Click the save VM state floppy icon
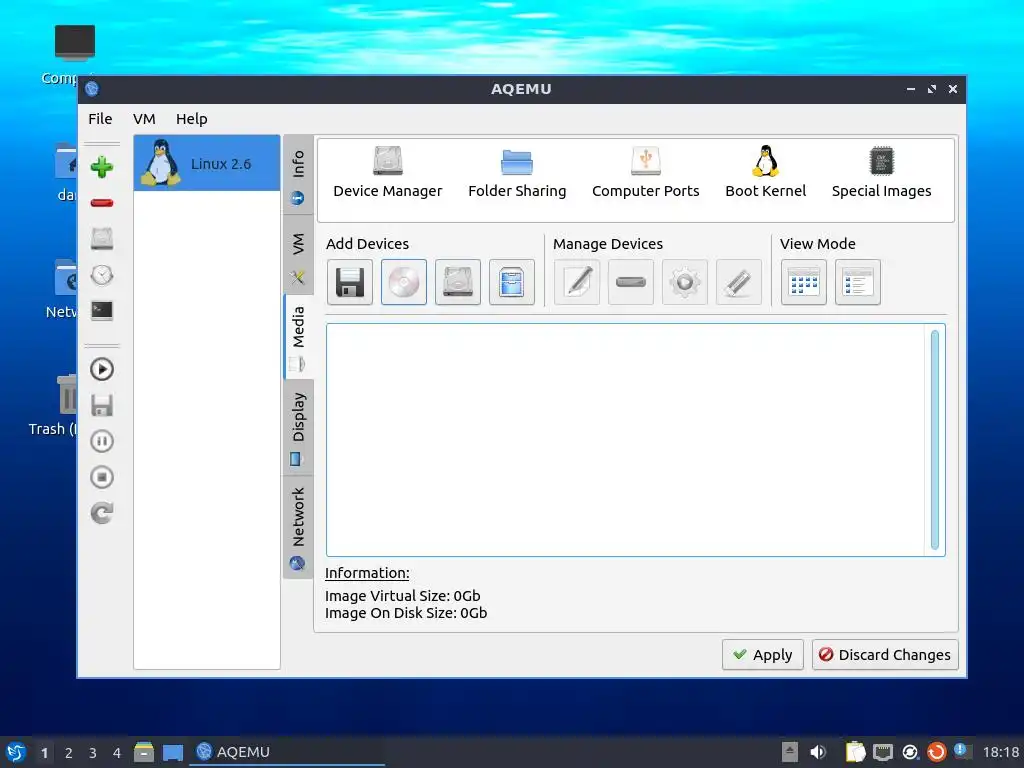This screenshot has height=768, width=1024. [x=102, y=406]
